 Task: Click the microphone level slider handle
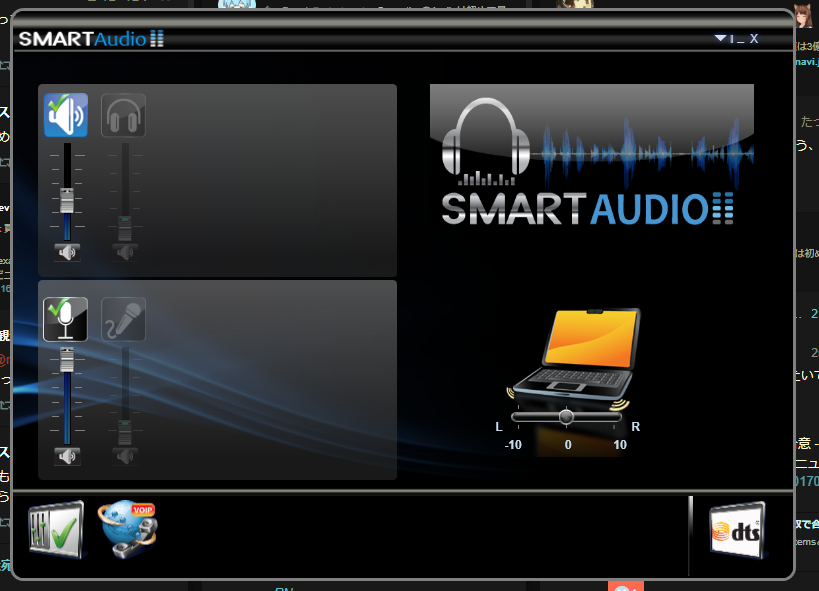click(x=67, y=360)
